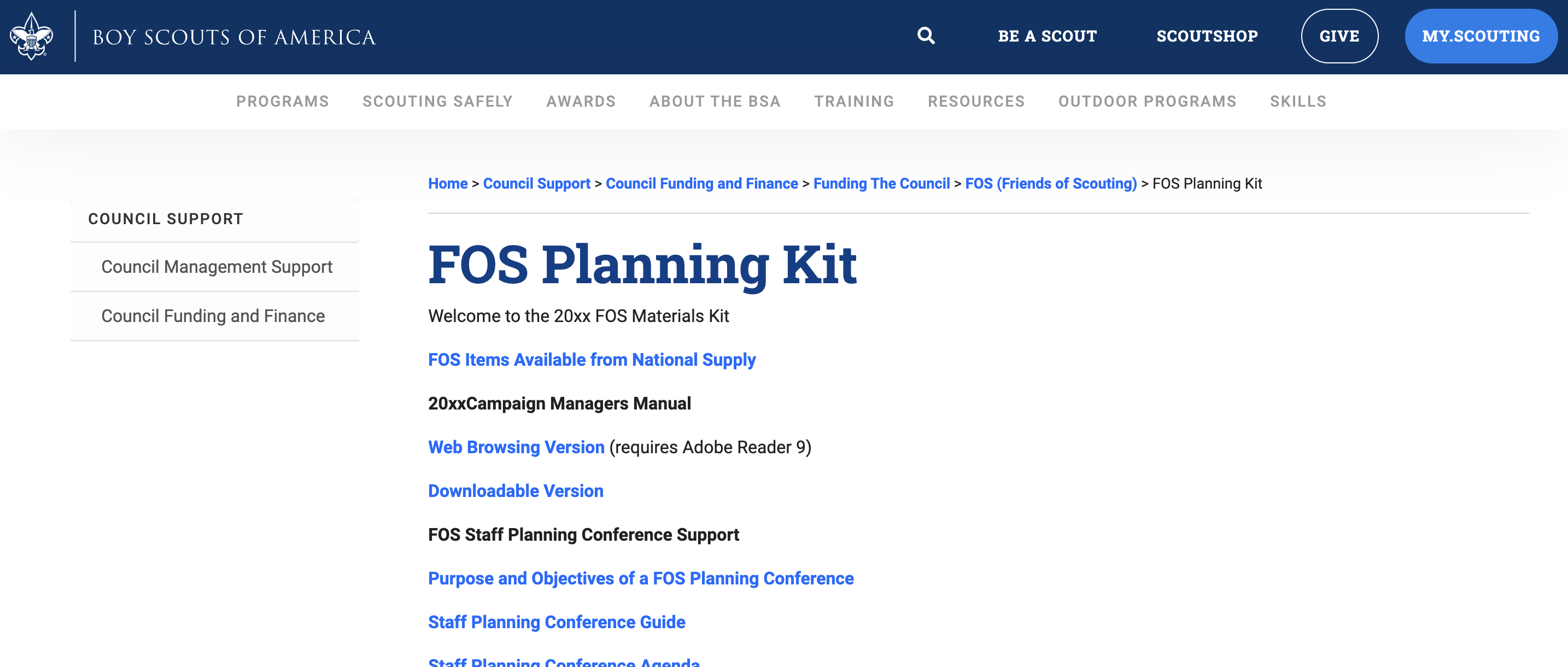Select the Scouting Safely menu item
1568x667 pixels.
(438, 102)
